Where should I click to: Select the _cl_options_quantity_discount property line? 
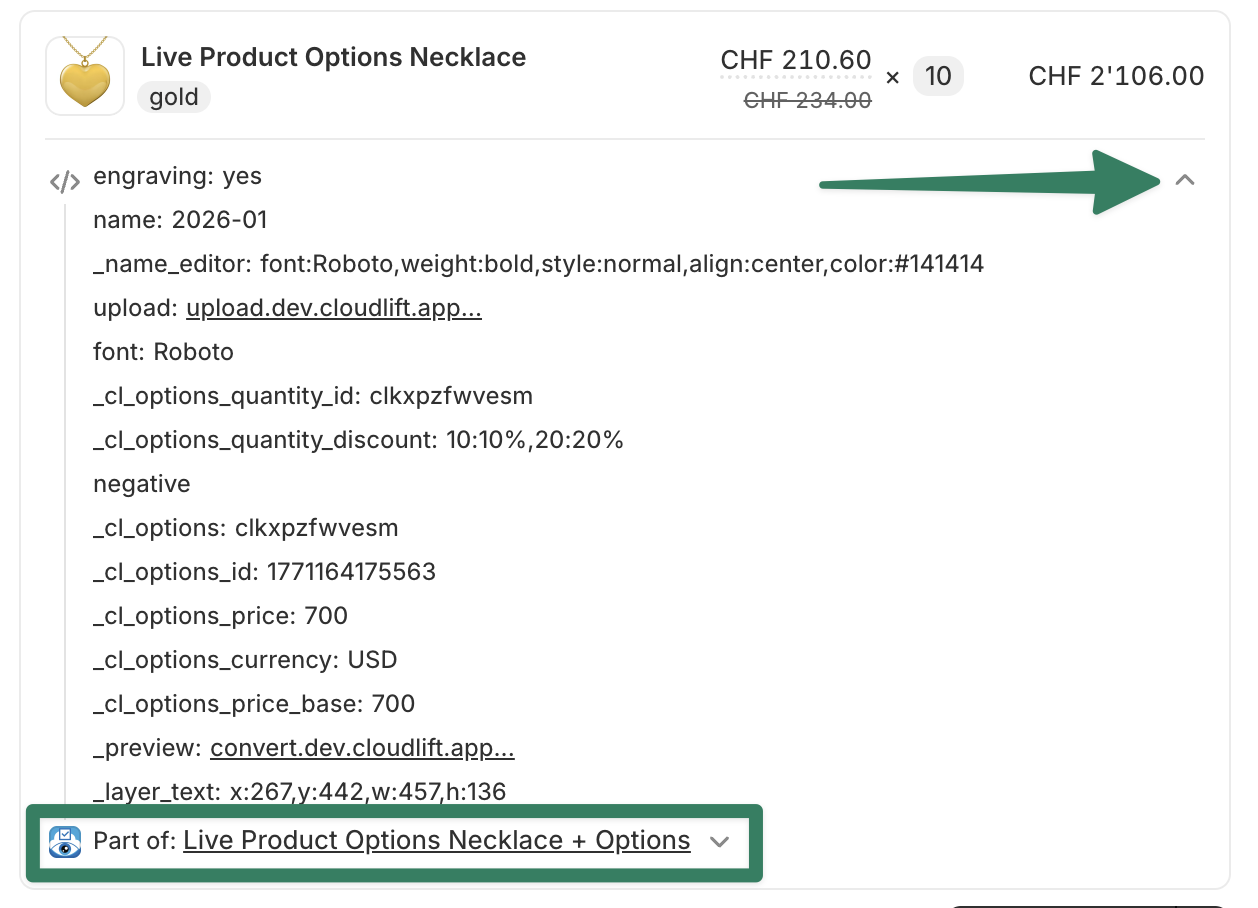(x=358, y=440)
